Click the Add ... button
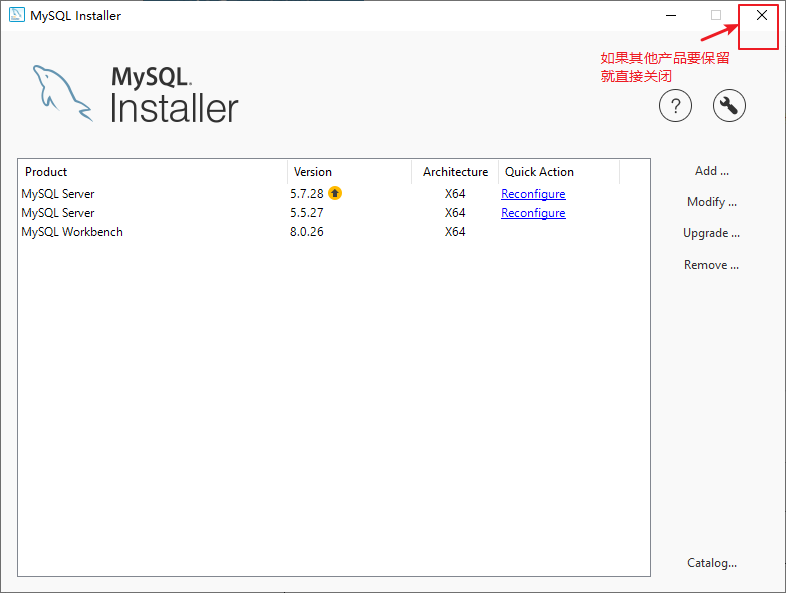Image resolution: width=786 pixels, height=593 pixels. [x=711, y=171]
